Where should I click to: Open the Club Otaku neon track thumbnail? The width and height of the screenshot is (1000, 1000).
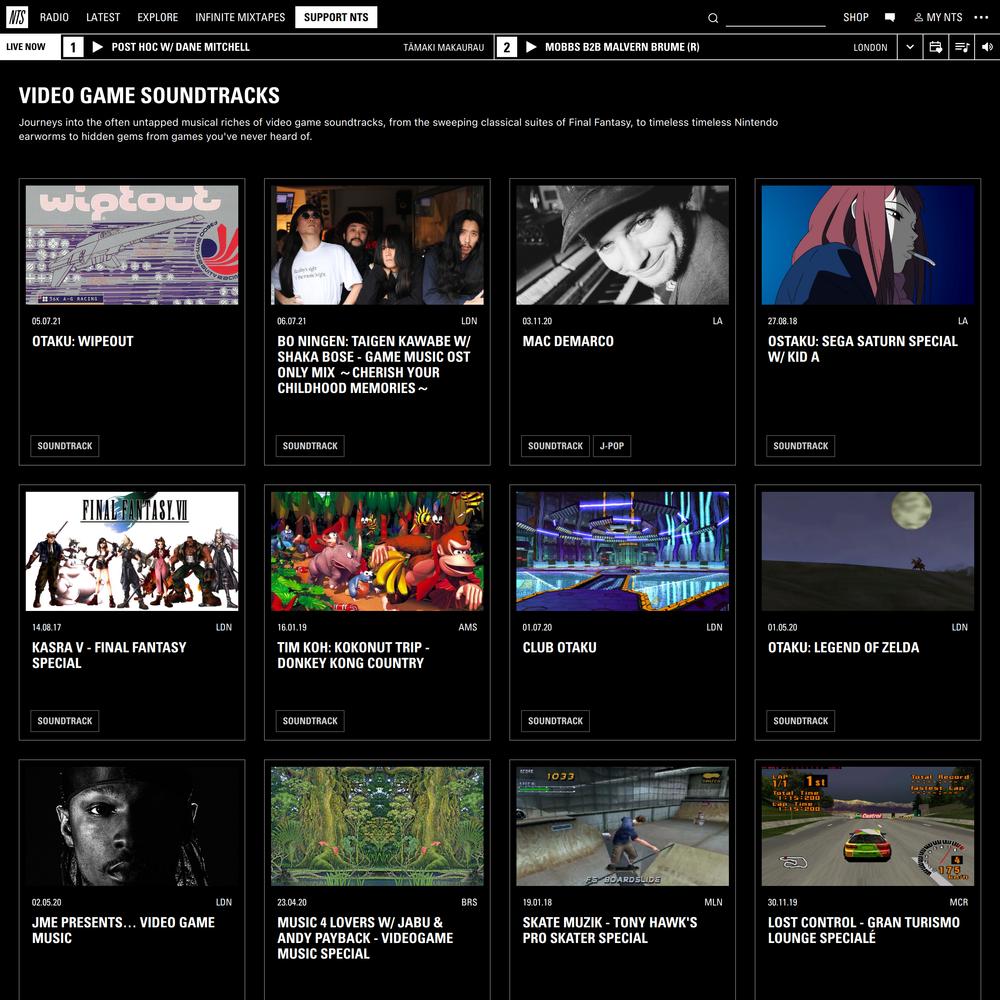click(x=622, y=551)
